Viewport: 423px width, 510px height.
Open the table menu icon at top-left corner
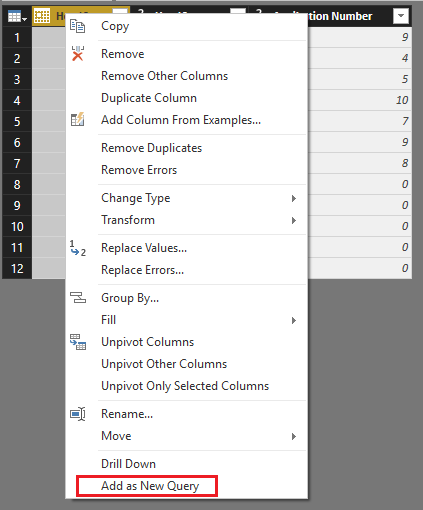pyautogui.click(x=17, y=16)
